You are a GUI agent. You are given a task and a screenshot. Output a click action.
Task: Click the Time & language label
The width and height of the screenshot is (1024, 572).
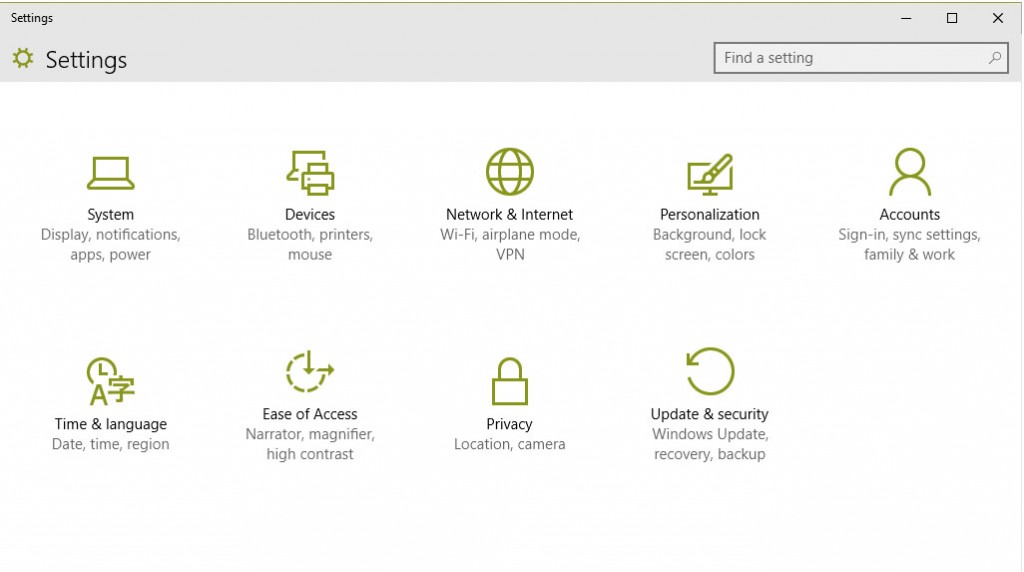(110, 424)
